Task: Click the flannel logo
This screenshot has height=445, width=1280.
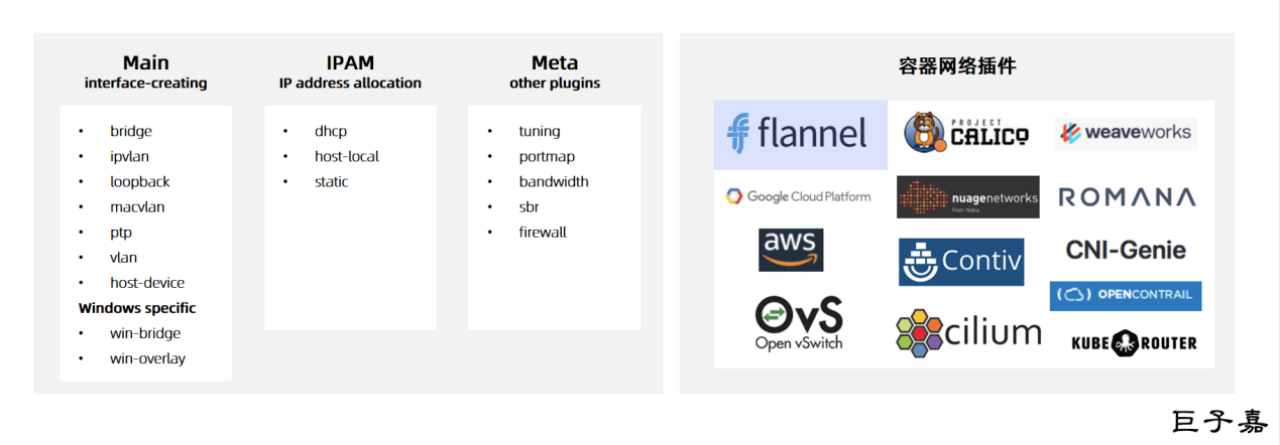Action: (799, 134)
